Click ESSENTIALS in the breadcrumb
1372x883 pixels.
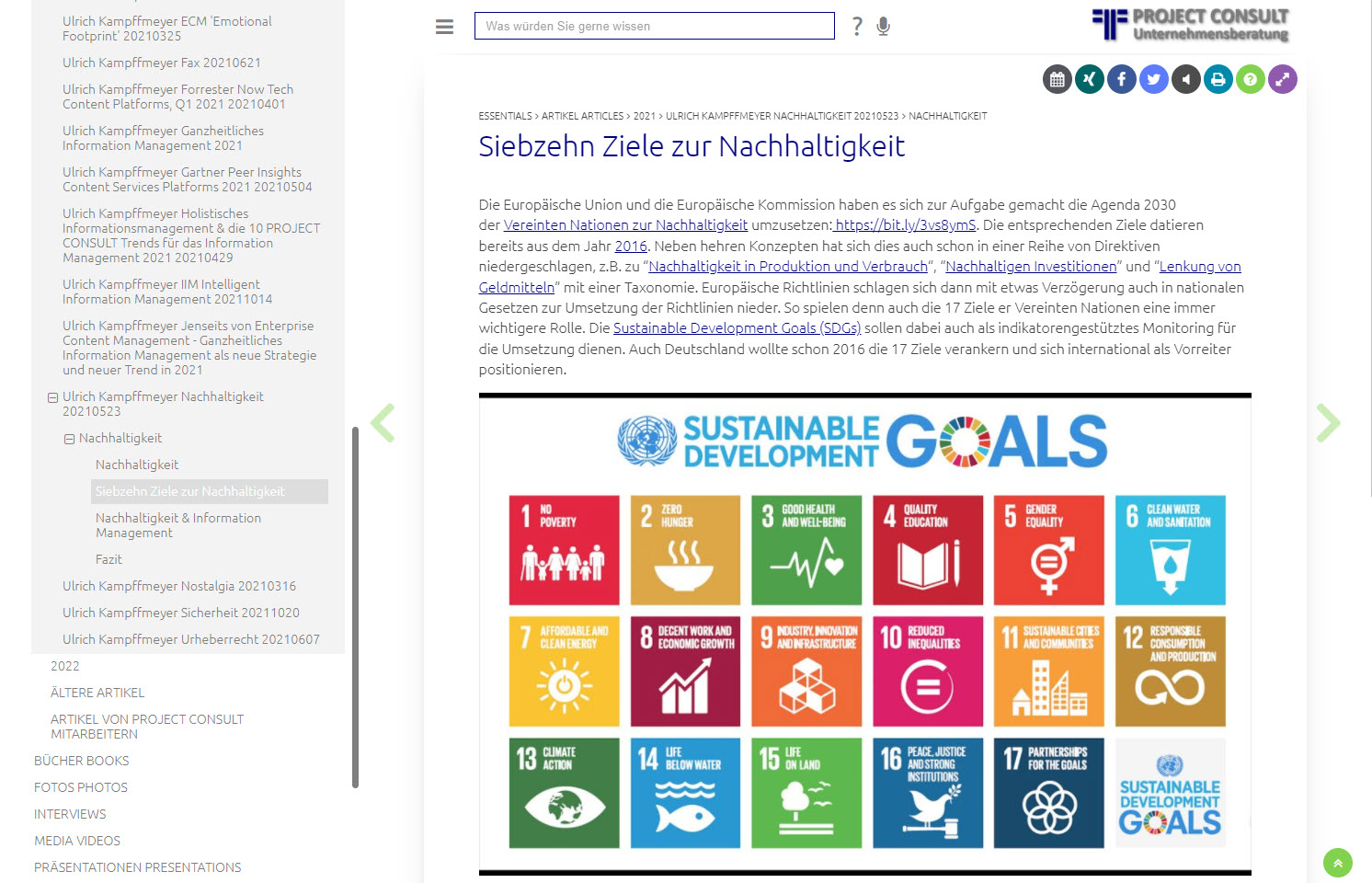click(x=505, y=116)
